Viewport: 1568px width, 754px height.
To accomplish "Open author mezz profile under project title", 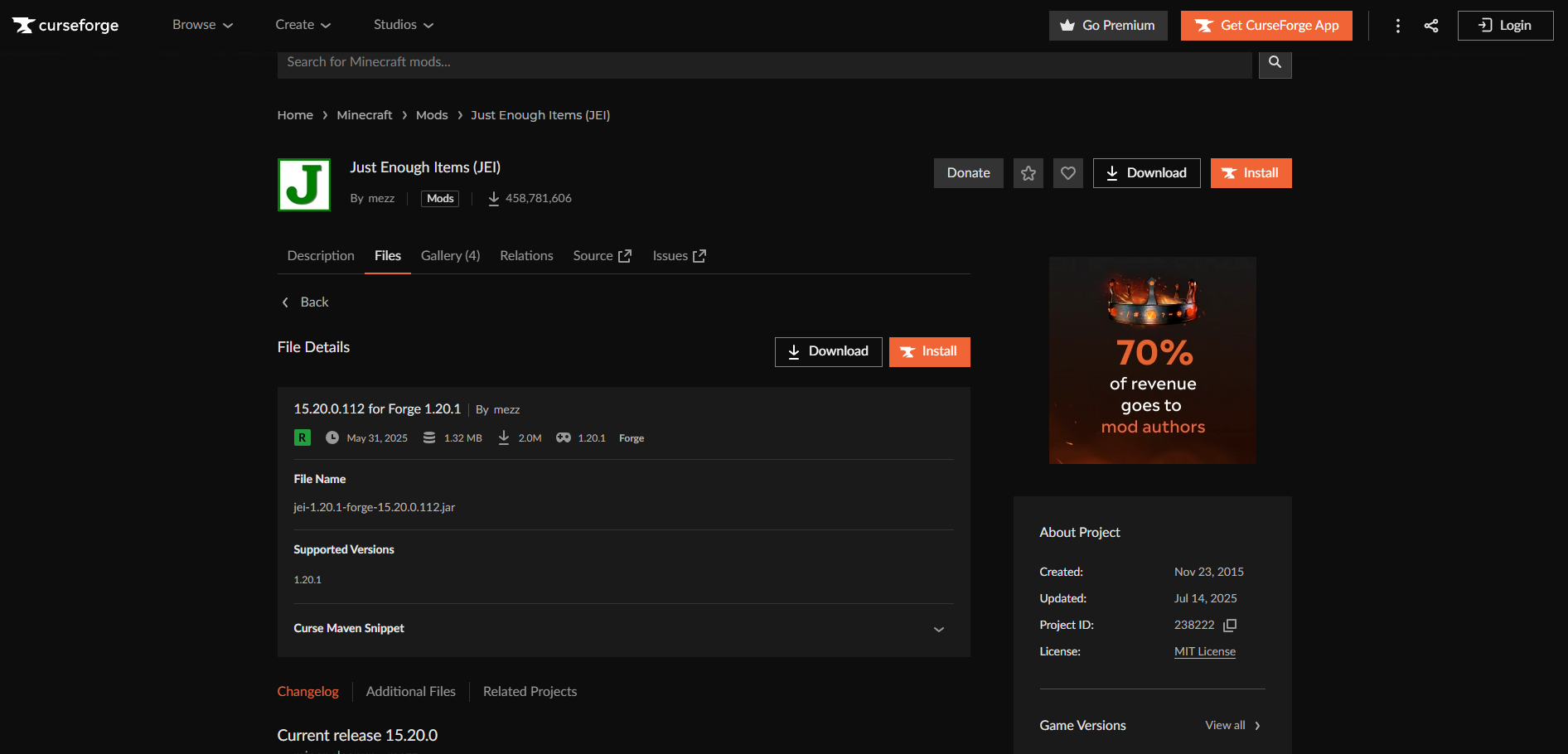I will [x=381, y=198].
